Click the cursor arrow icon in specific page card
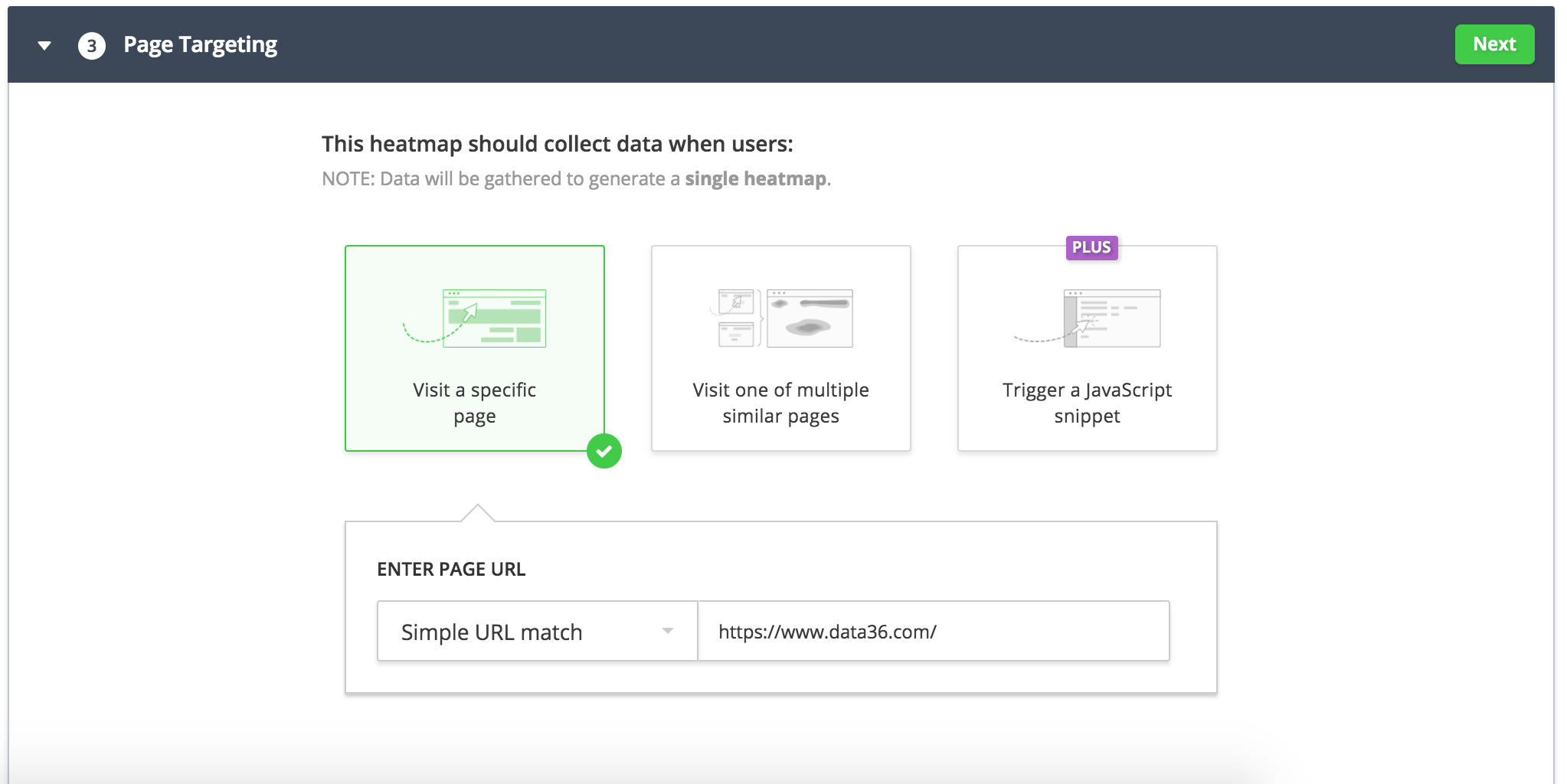The image size is (1567, 784). (469, 312)
